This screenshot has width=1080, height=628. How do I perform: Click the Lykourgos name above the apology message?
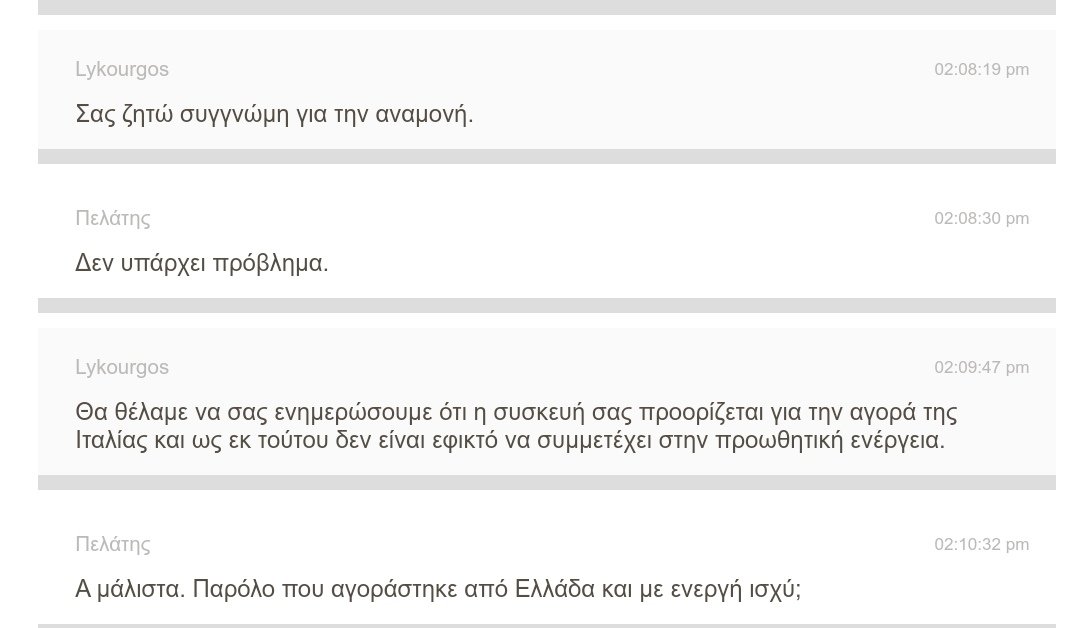(x=122, y=70)
